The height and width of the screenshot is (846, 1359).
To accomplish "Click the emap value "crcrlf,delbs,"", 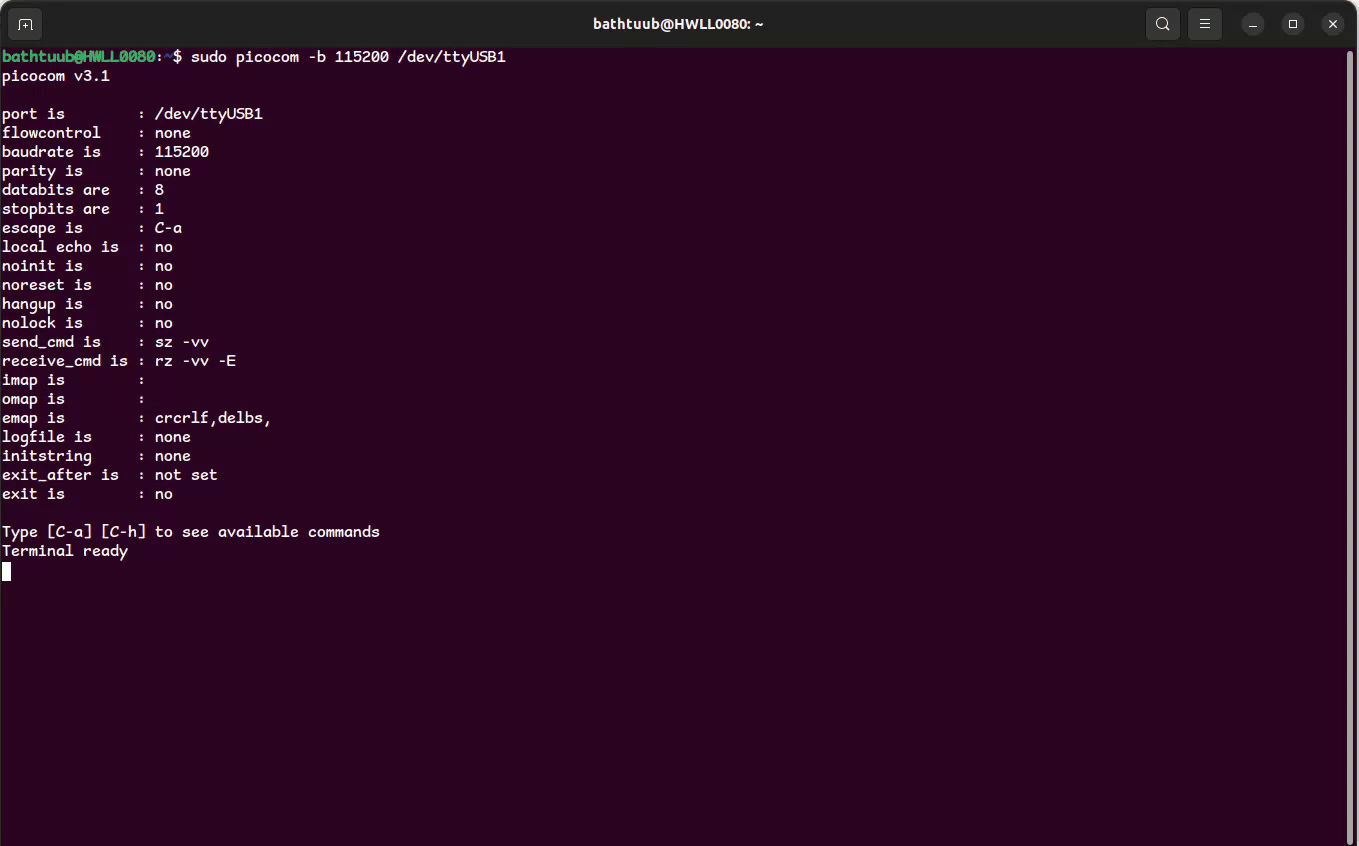I will [x=213, y=418].
